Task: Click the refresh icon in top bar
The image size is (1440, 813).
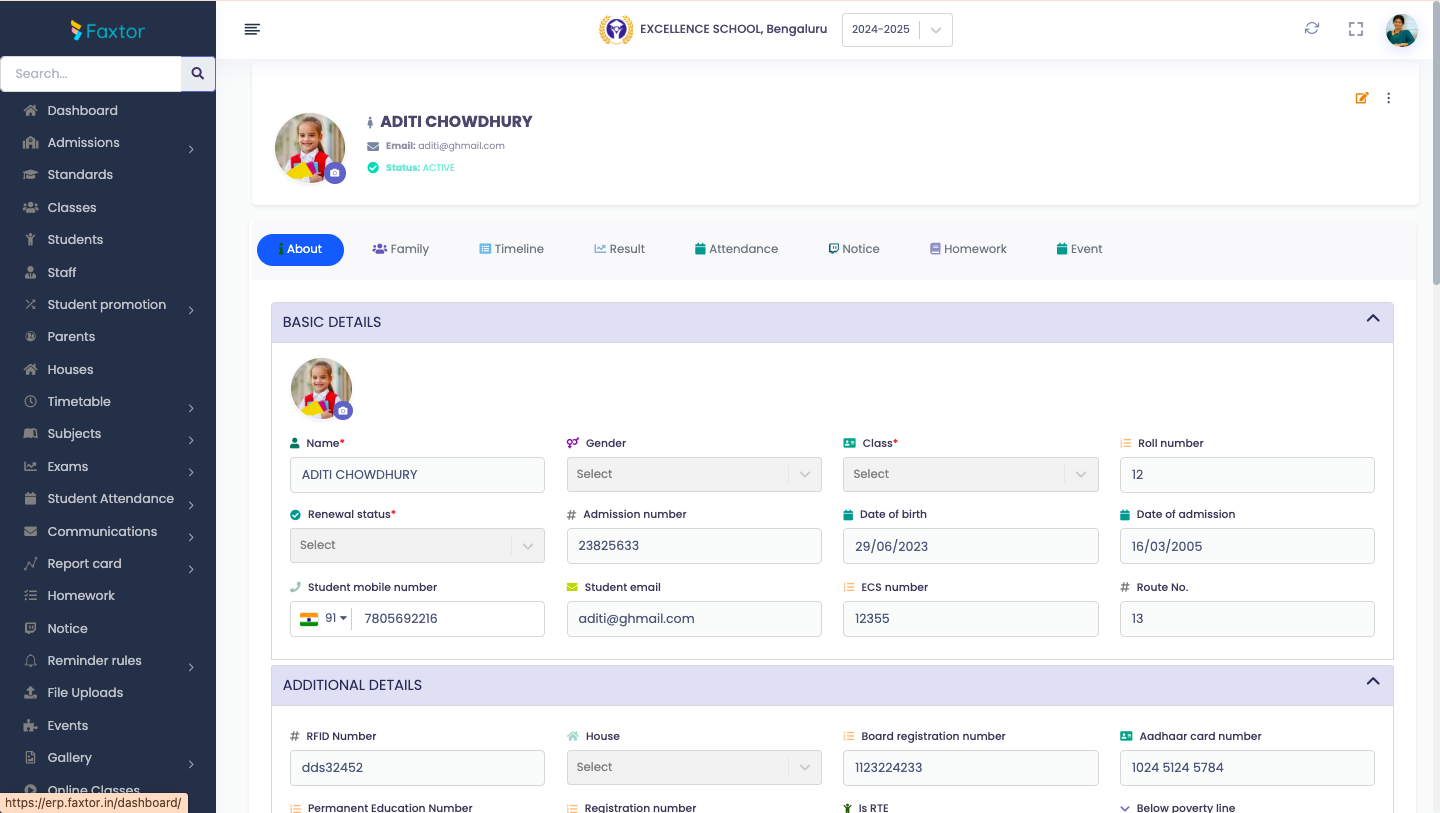Action: coord(1312,29)
